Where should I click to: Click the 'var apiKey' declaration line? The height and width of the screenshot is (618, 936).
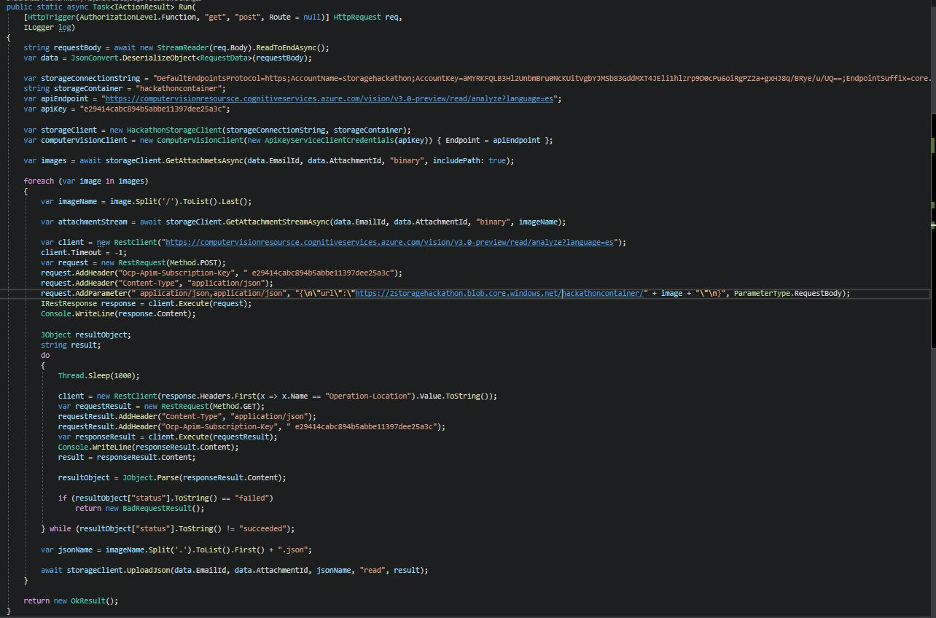[127, 109]
